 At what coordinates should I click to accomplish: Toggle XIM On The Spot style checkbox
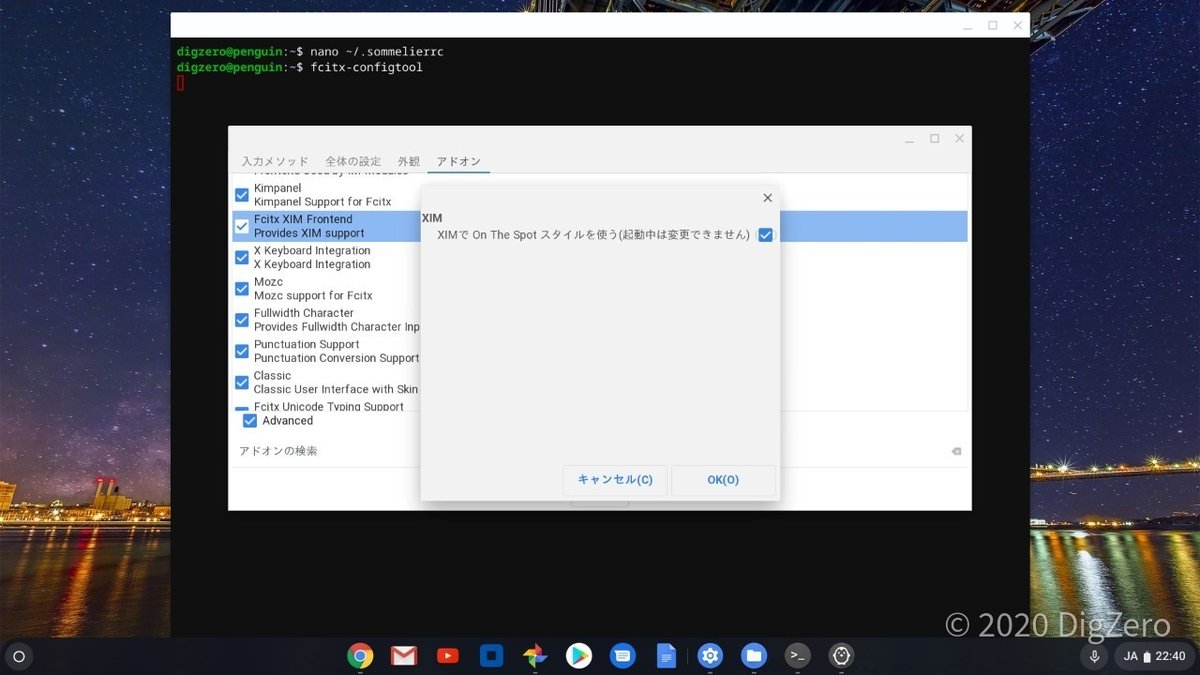click(765, 235)
